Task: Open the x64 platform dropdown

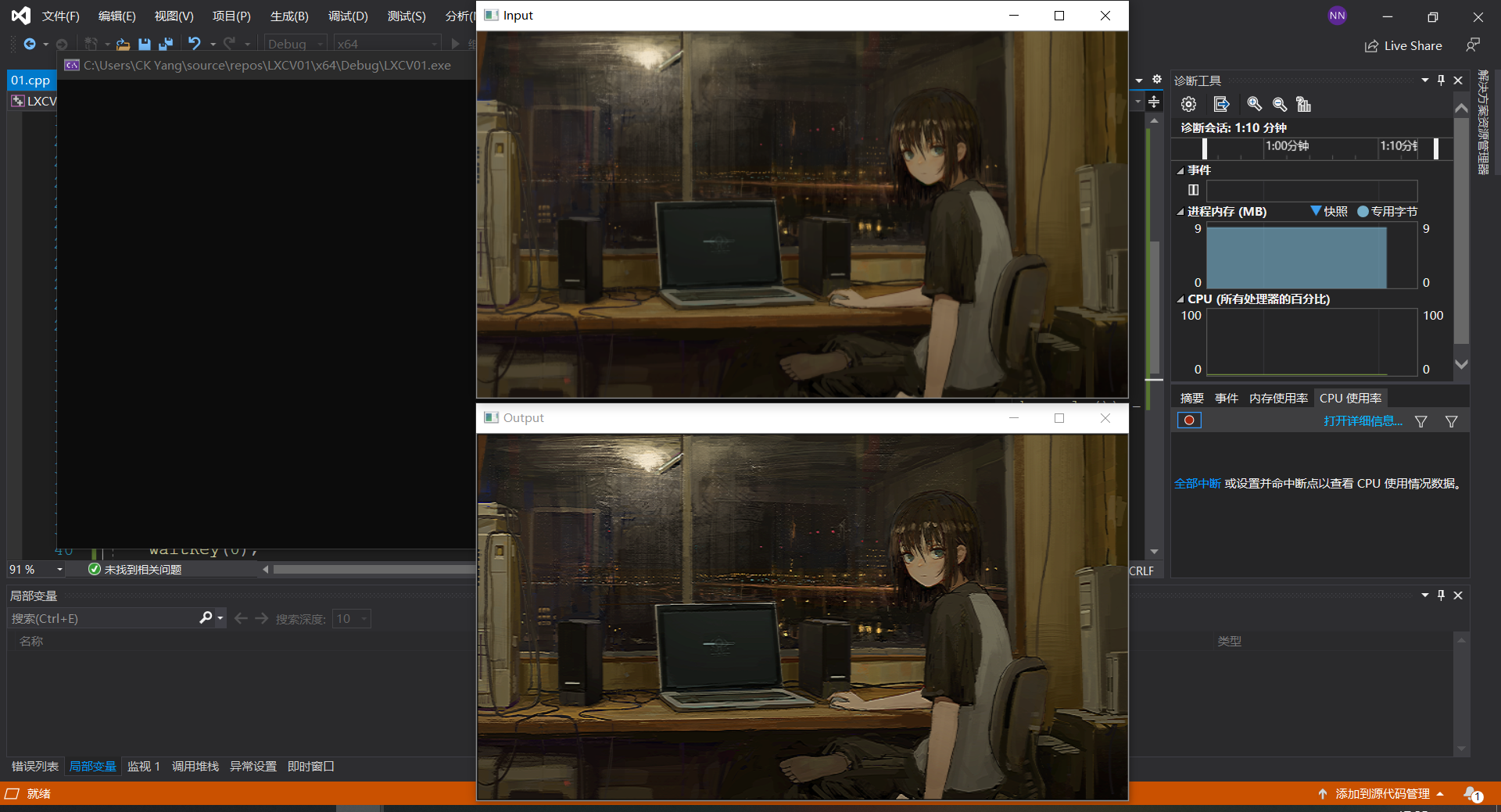Action: 387,44
